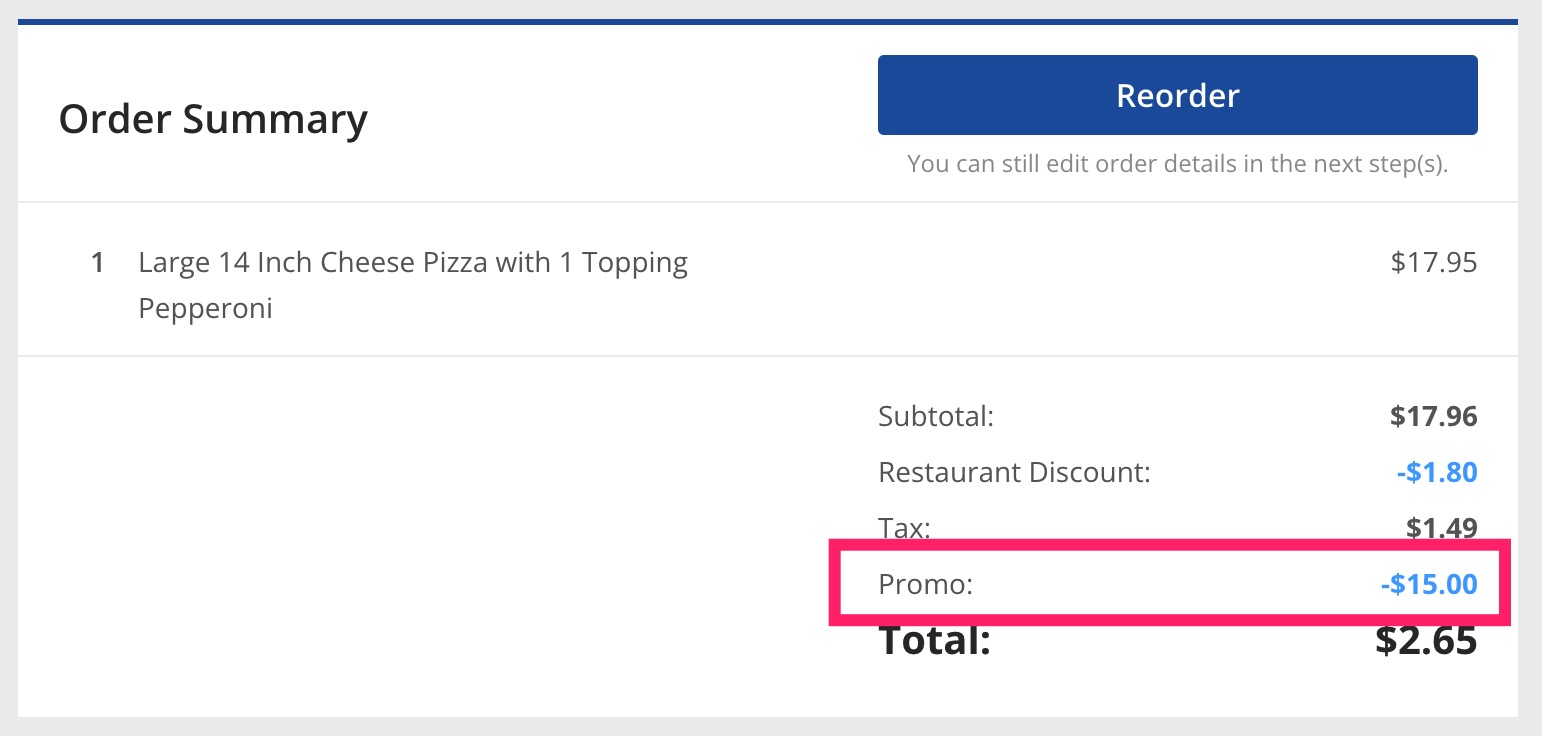Click the $2.65 total amount
Image resolution: width=1542 pixels, height=736 pixels.
1425,641
